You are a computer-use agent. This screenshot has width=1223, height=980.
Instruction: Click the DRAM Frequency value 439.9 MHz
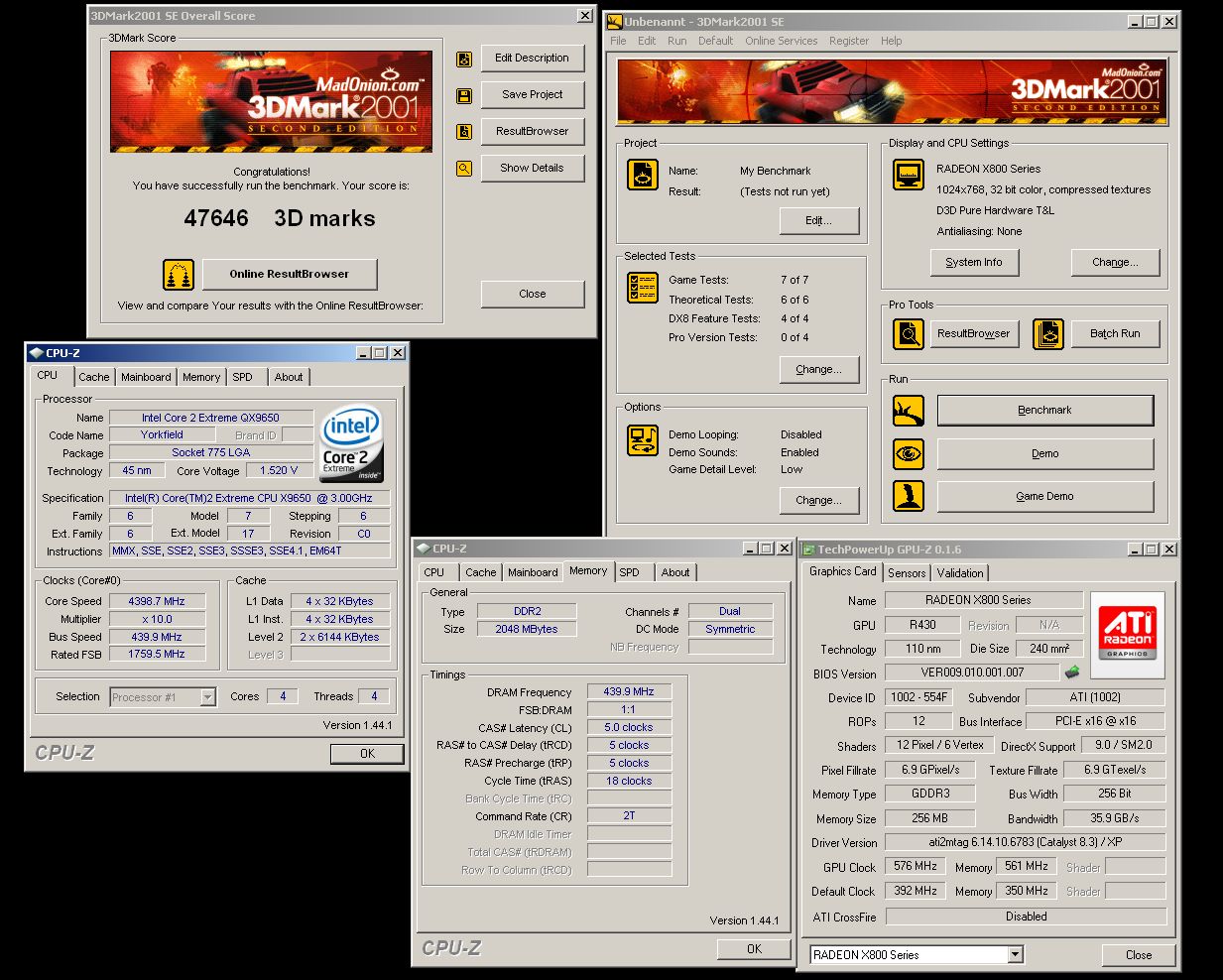[629, 691]
